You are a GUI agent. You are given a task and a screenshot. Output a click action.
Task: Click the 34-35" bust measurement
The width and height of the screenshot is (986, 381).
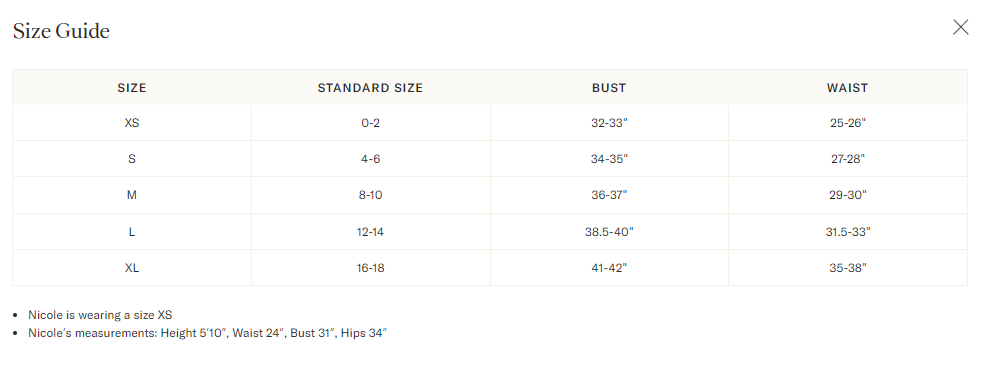point(609,159)
